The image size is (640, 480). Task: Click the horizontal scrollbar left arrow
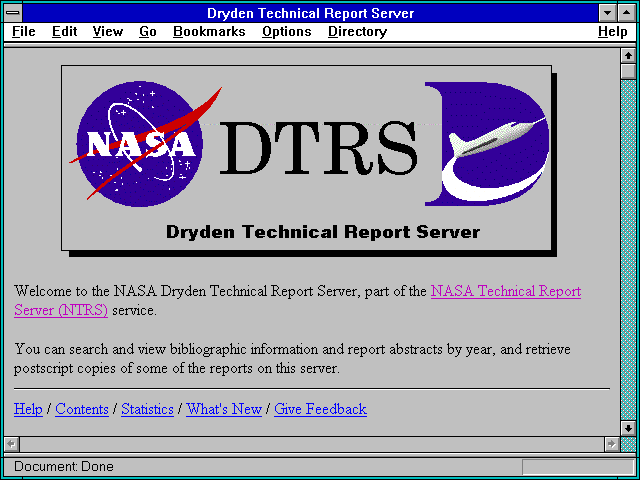pos(12,444)
